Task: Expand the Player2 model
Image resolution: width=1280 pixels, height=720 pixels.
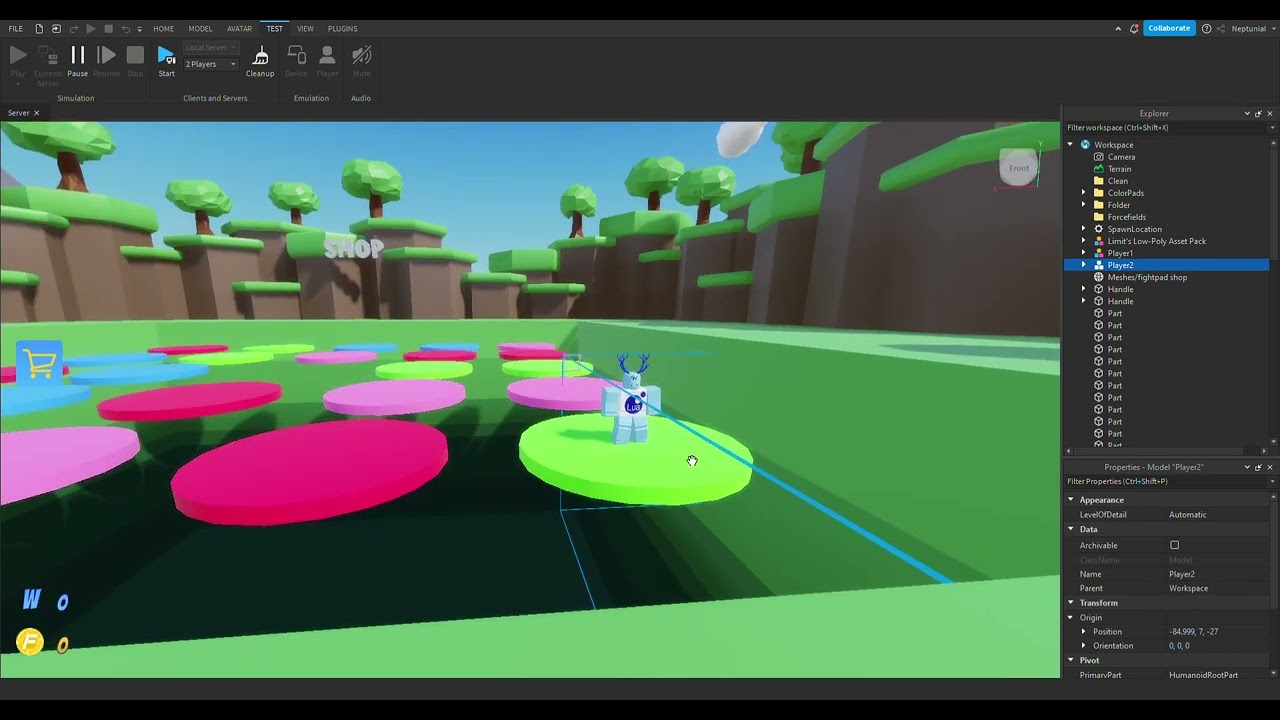Action: click(1083, 265)
